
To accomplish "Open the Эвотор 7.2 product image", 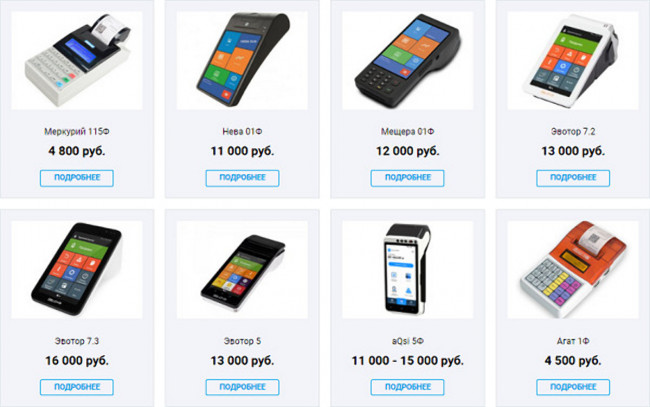I will 573,61.
